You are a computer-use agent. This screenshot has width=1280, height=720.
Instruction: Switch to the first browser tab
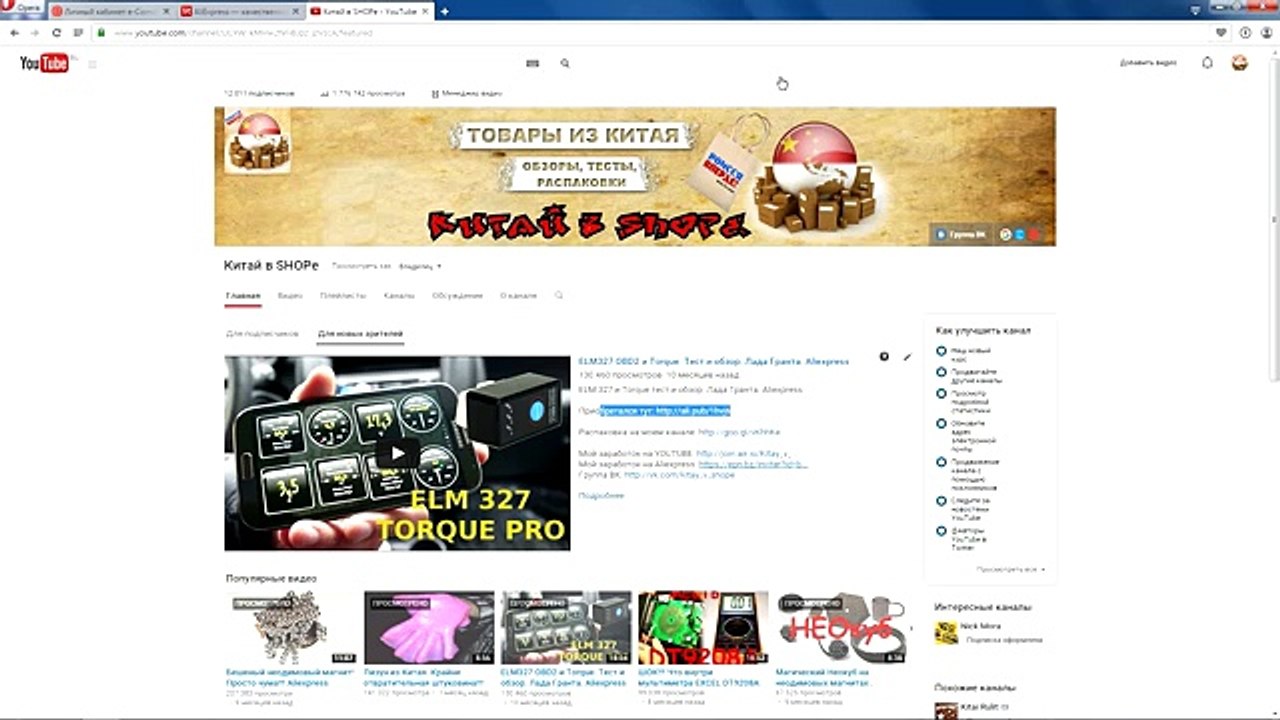[111, 11]
